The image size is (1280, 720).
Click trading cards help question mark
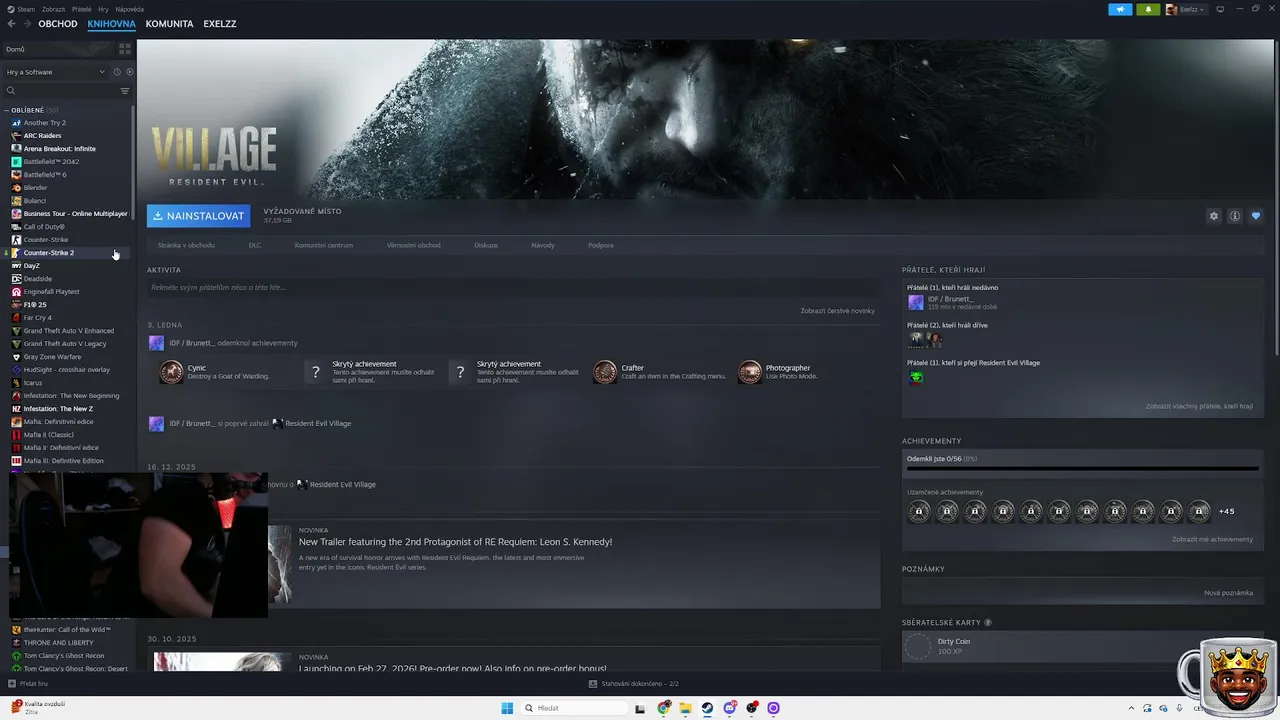988,623
